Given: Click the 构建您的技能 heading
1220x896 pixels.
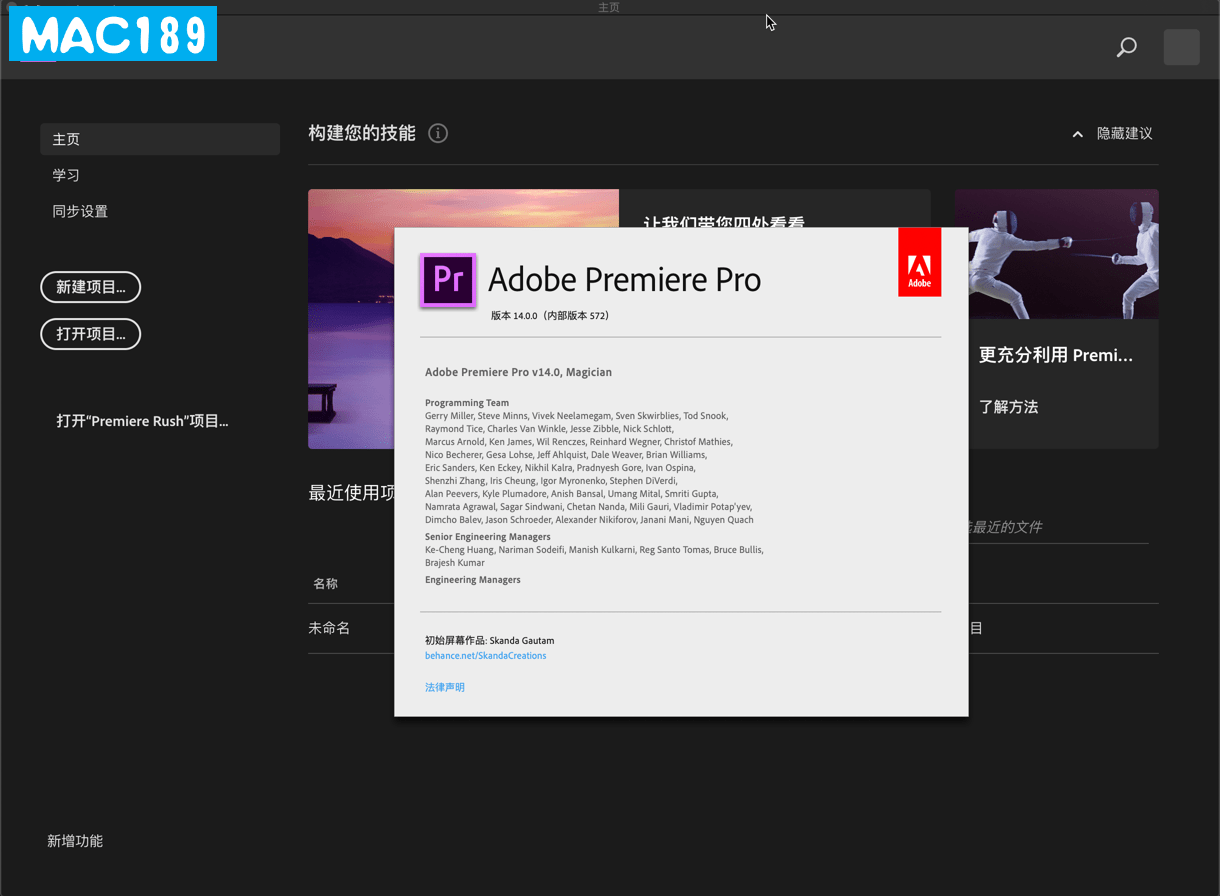Looking at the screenshot, I should tap(362, 133).
